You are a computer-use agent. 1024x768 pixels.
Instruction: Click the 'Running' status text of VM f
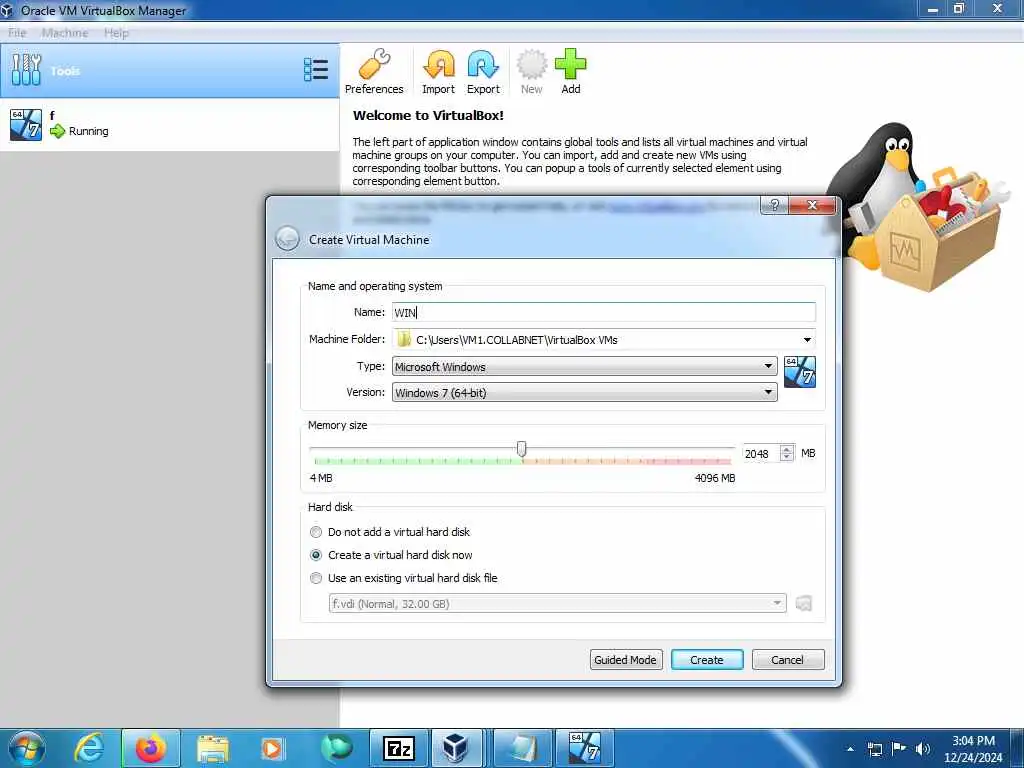89,131
